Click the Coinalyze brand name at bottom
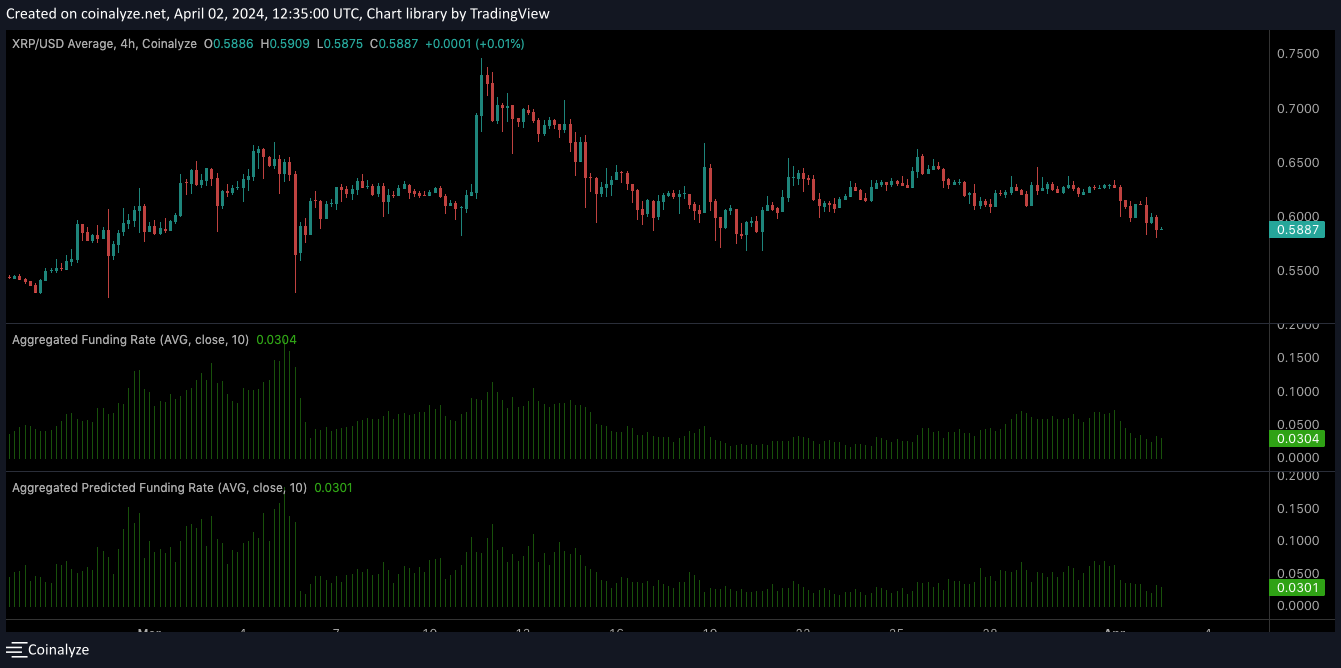 click(58, 650)
